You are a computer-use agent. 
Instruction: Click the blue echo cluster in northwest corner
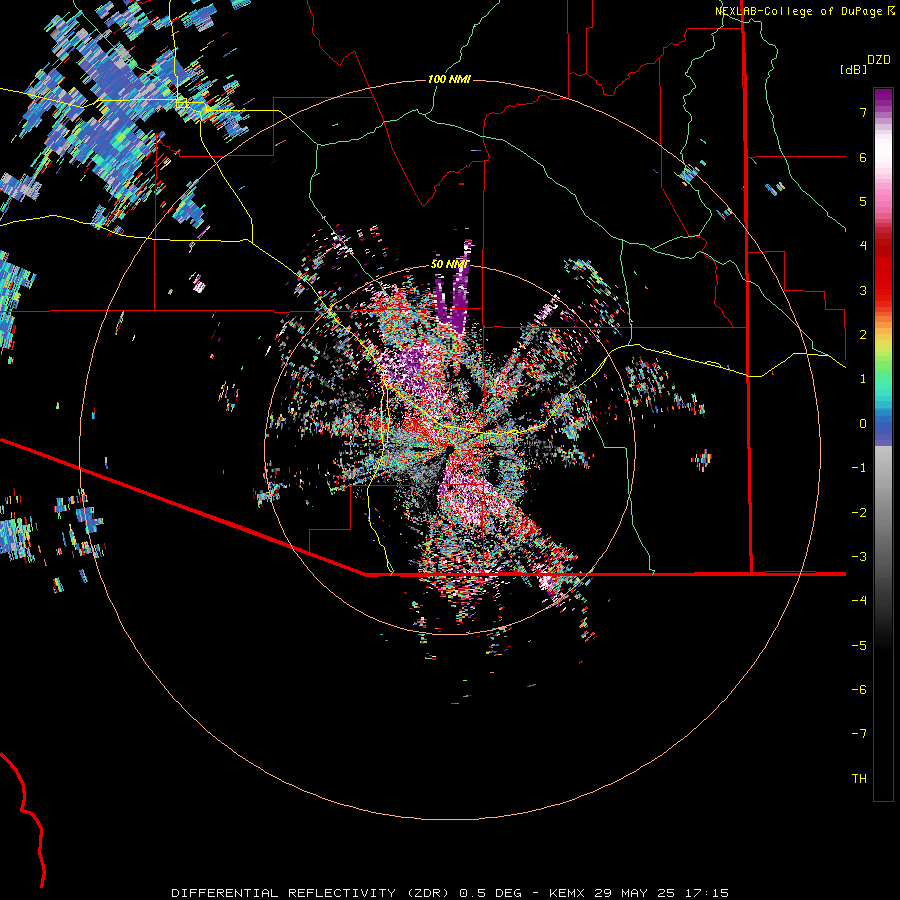coord(121,109)
